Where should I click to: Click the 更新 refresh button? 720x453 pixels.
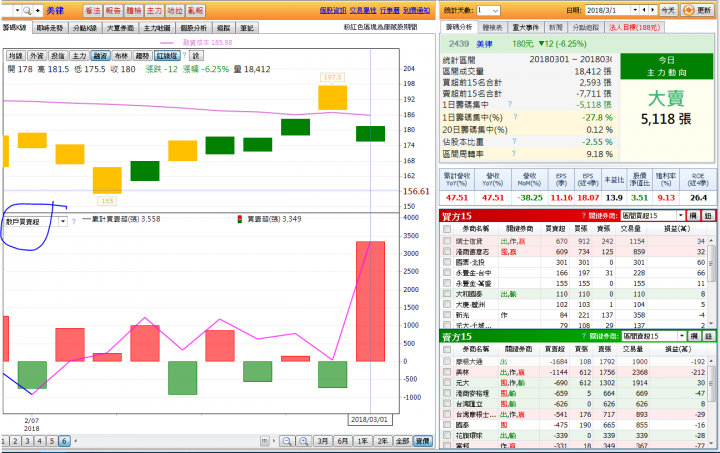coord(698,10)
